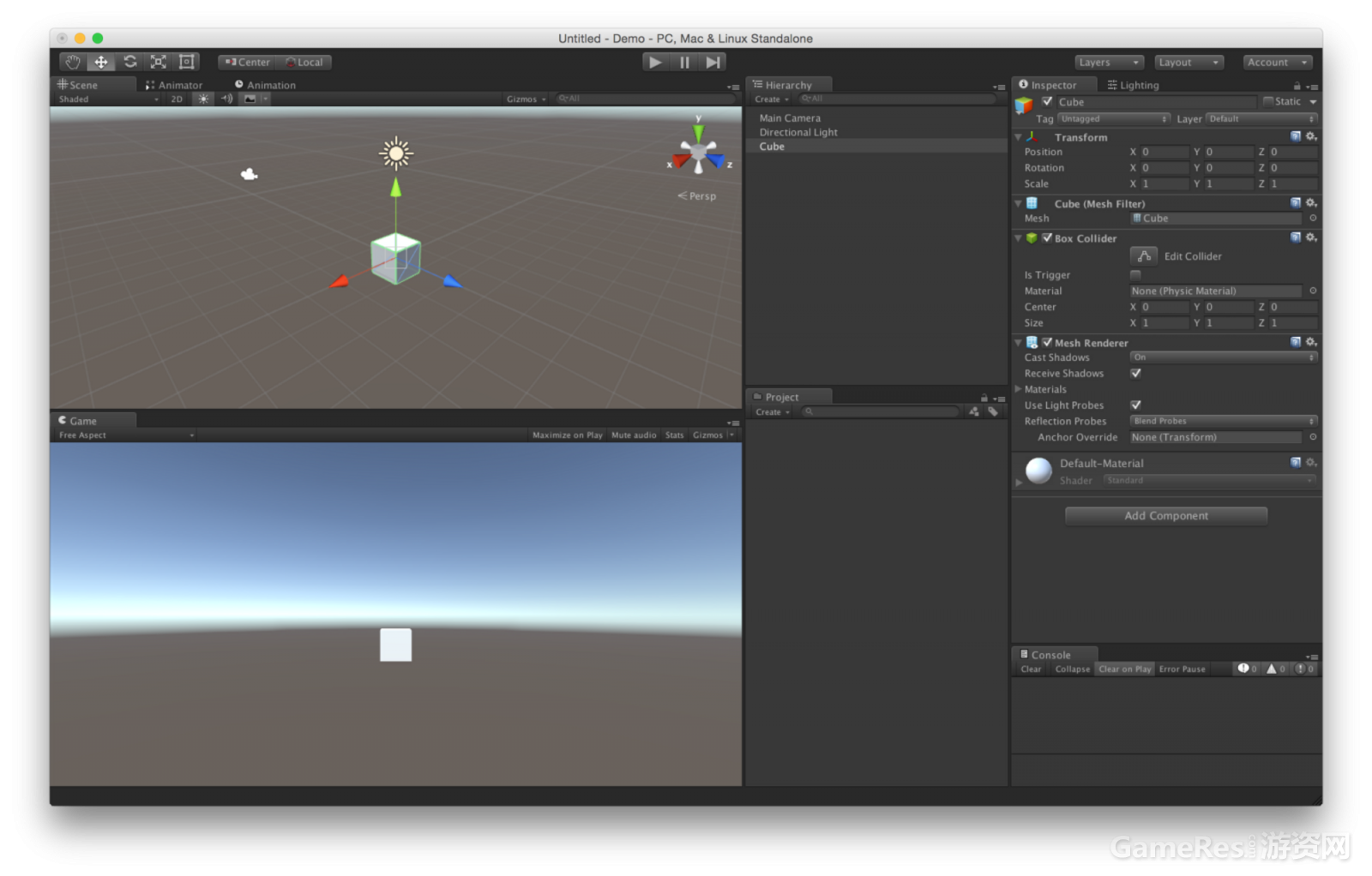Disable Box Collider component checkbox

pyautogui.click(x=1047, y=237)
